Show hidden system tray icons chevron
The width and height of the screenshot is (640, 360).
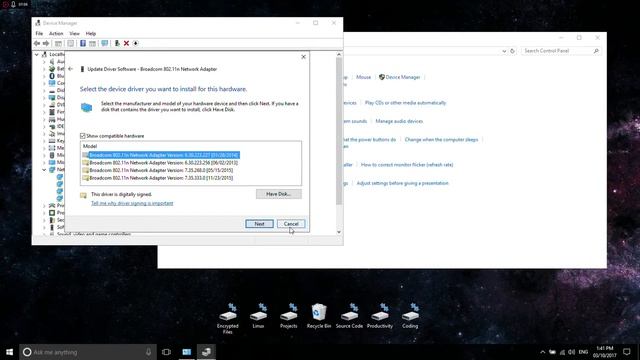(542, 352)
